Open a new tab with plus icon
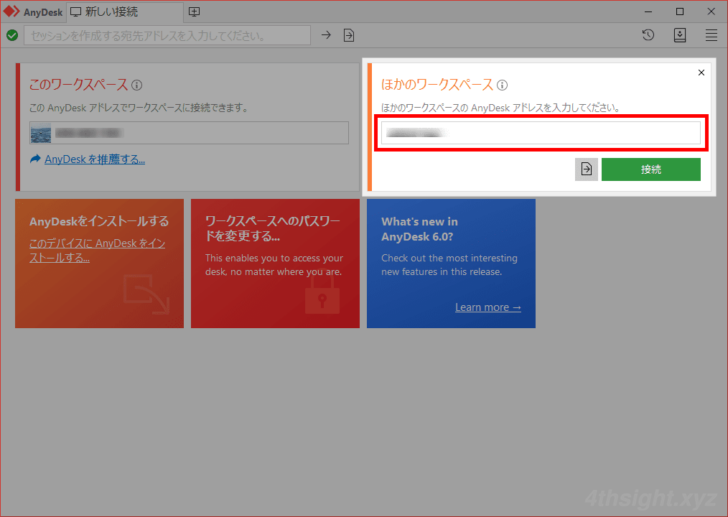The width and height of the screenshot is (728, 517). 195,12
